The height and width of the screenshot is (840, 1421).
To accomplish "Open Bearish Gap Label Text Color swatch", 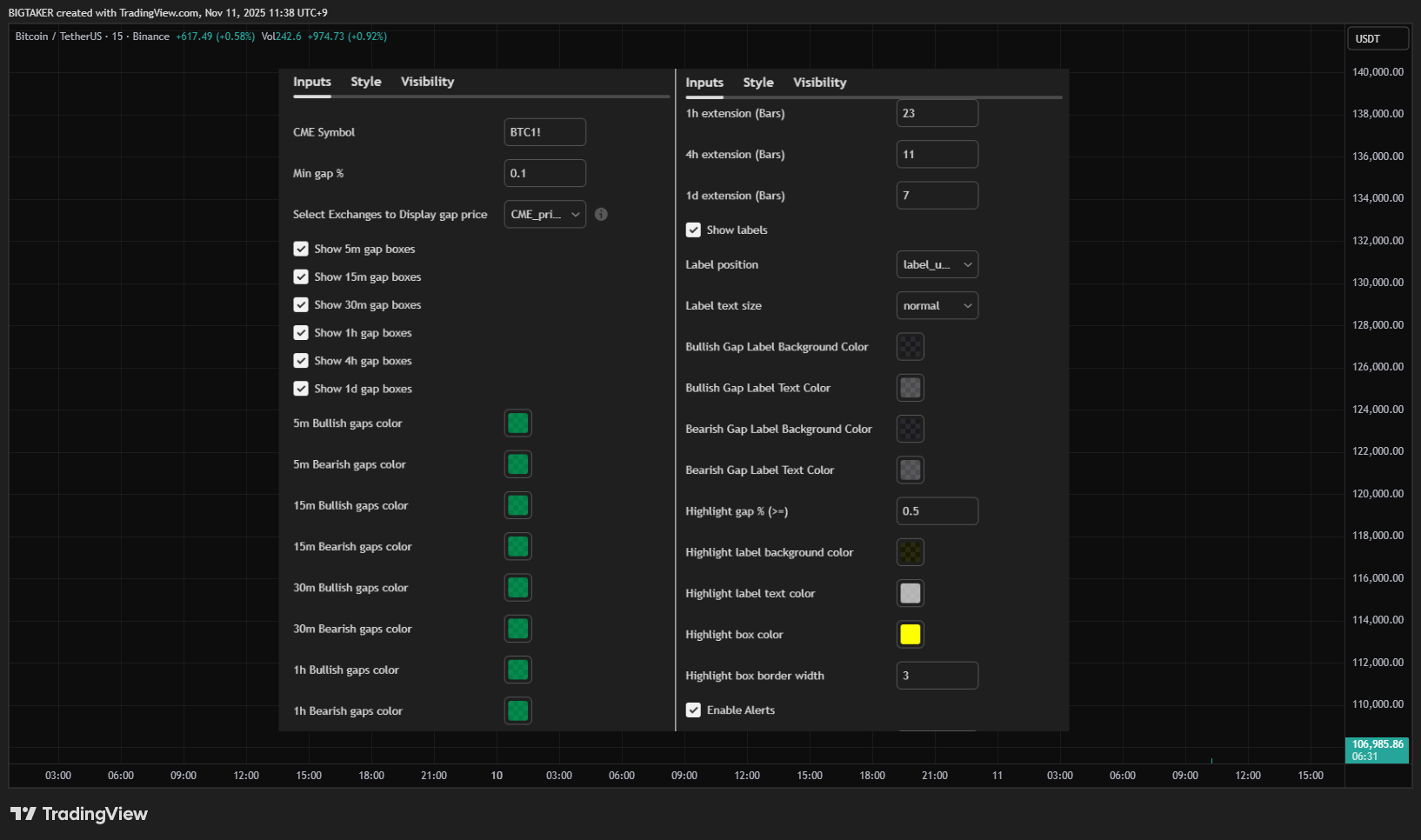I will coord(911,470).
